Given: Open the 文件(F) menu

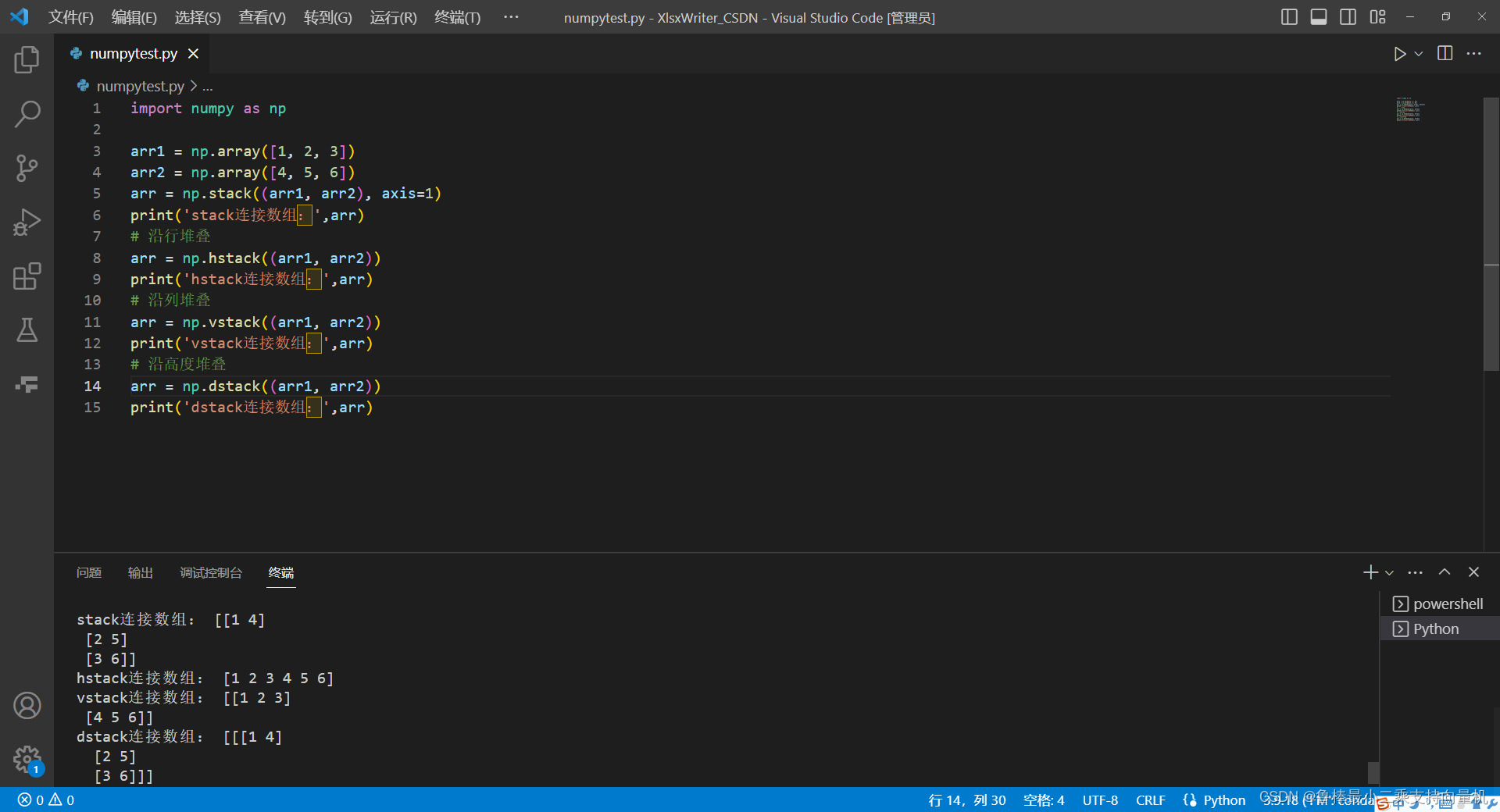Looking at the screenshot, I should tap(71, 17).
